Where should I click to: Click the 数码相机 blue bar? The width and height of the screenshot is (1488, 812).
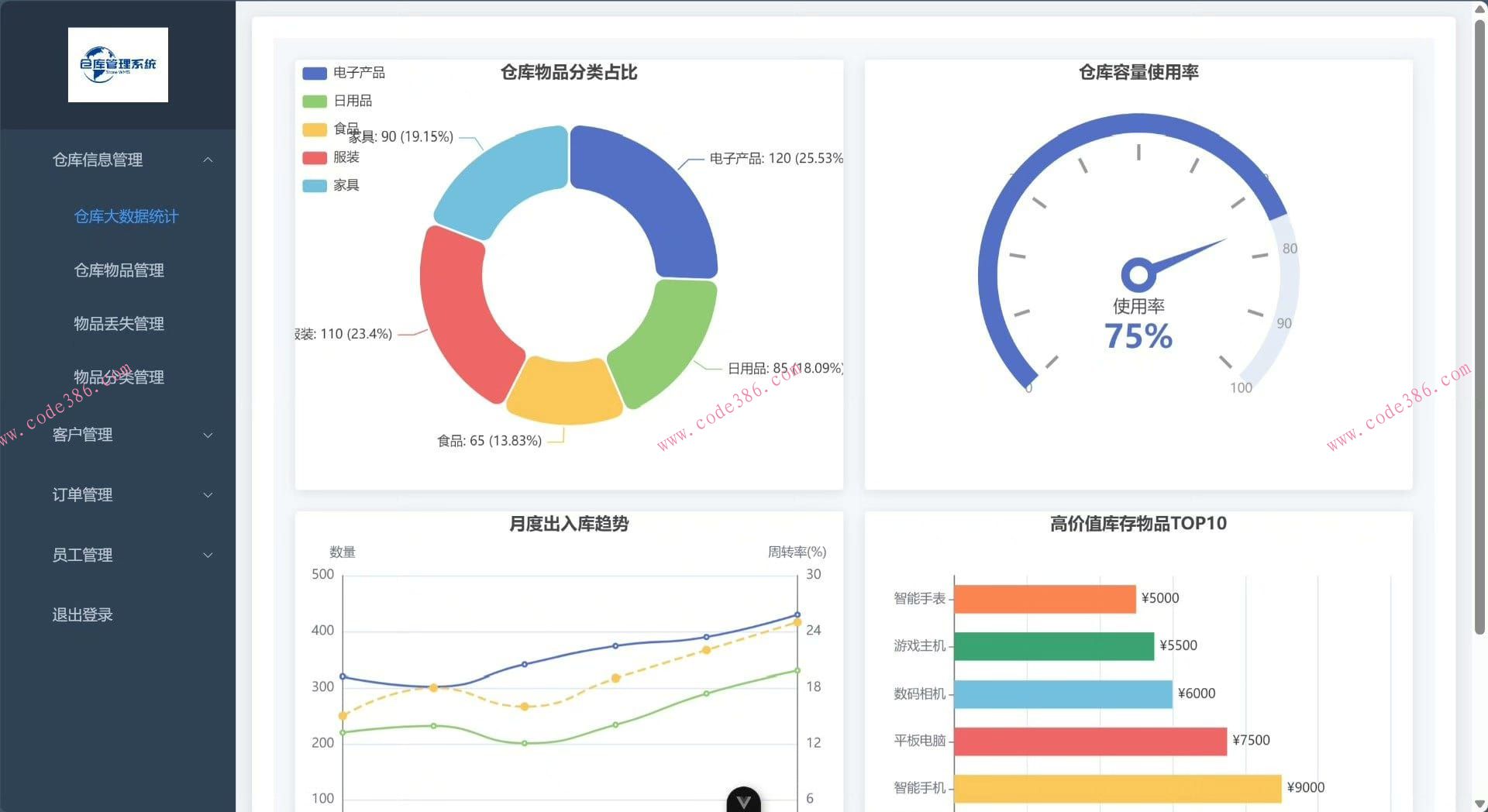coord(1063,694)
